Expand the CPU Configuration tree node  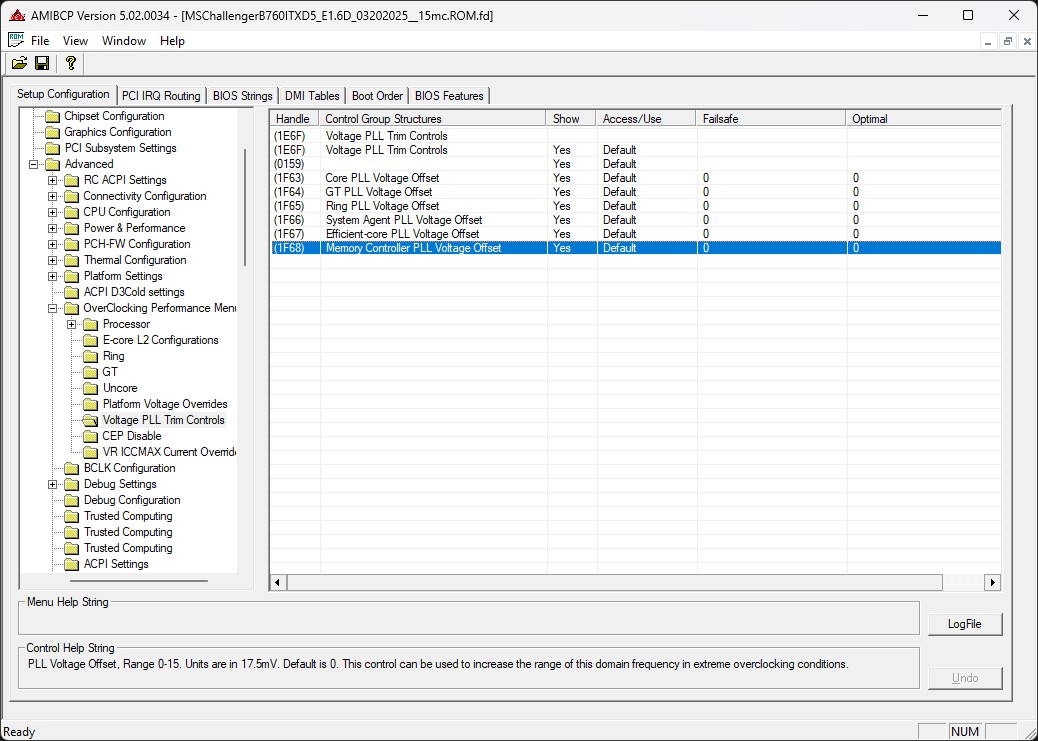coord(53,212)
